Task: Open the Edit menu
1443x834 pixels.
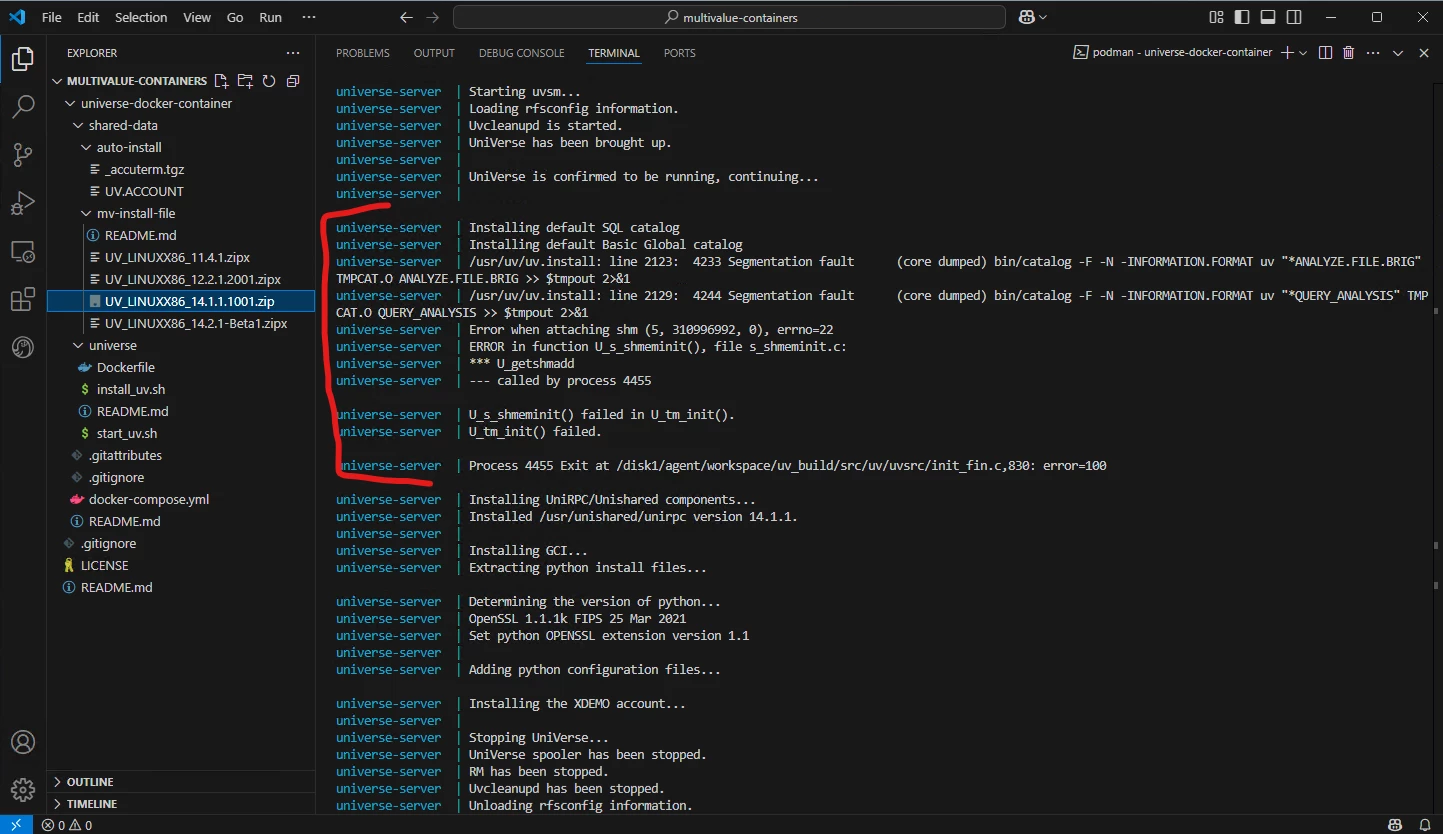Action: 88,17
